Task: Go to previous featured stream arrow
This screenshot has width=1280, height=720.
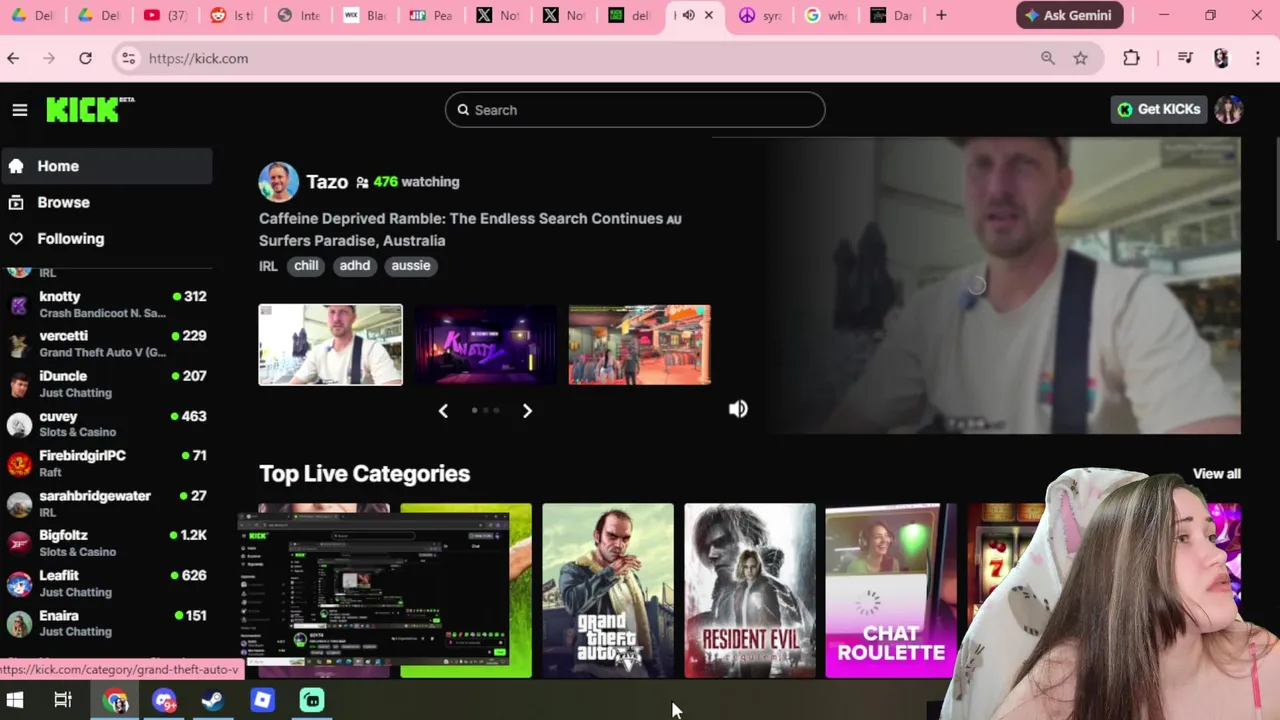Action: [443, 411]
